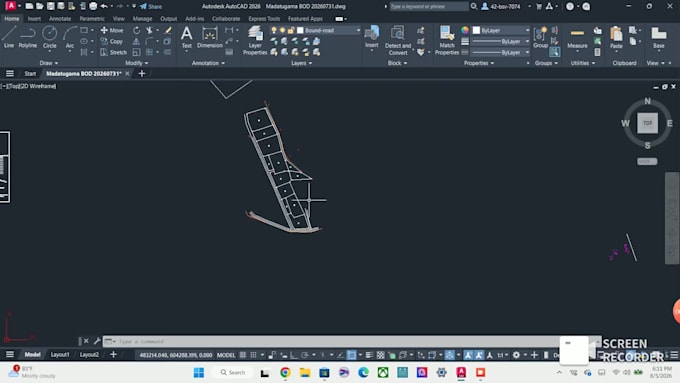This screenshot has width=680, height=383.
Task: Select the multiline Text tool
Action: click(186, 37)
